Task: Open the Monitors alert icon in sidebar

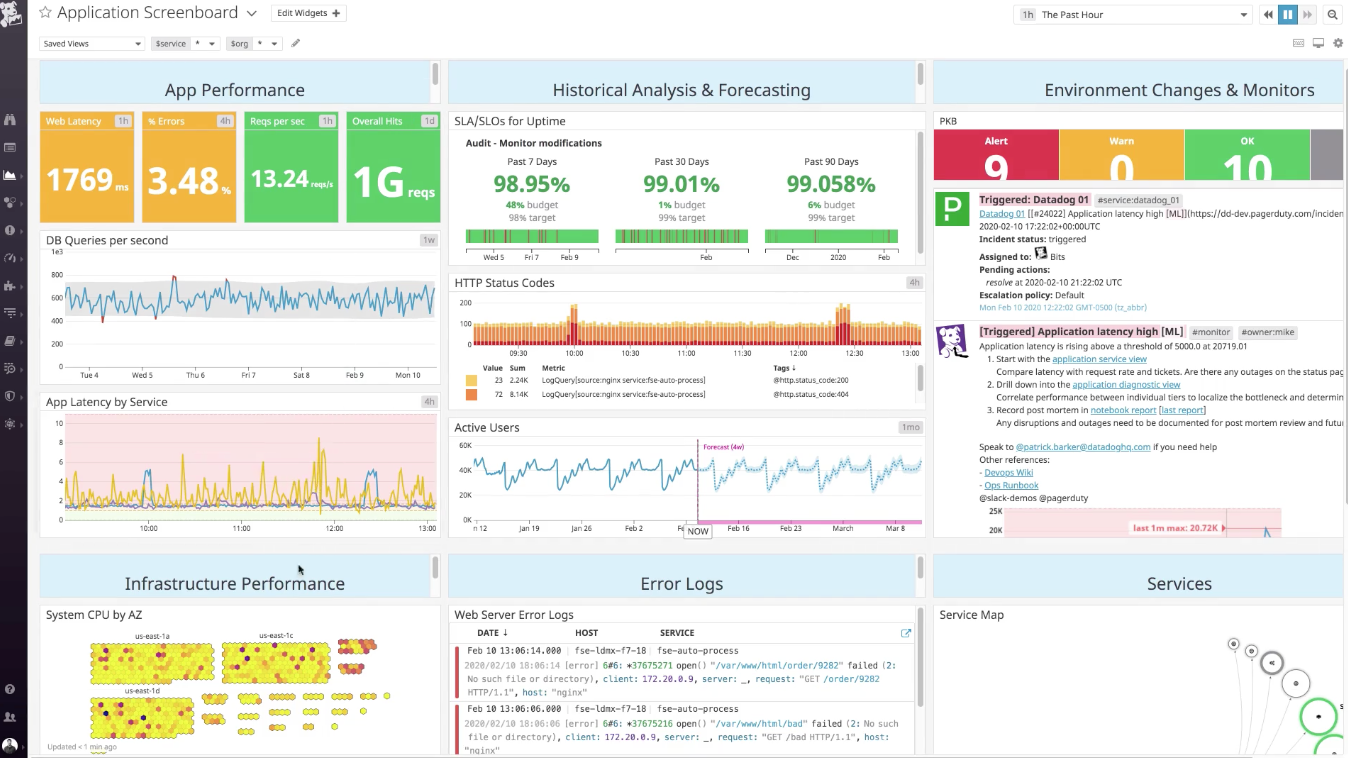Action: (10, 230)
